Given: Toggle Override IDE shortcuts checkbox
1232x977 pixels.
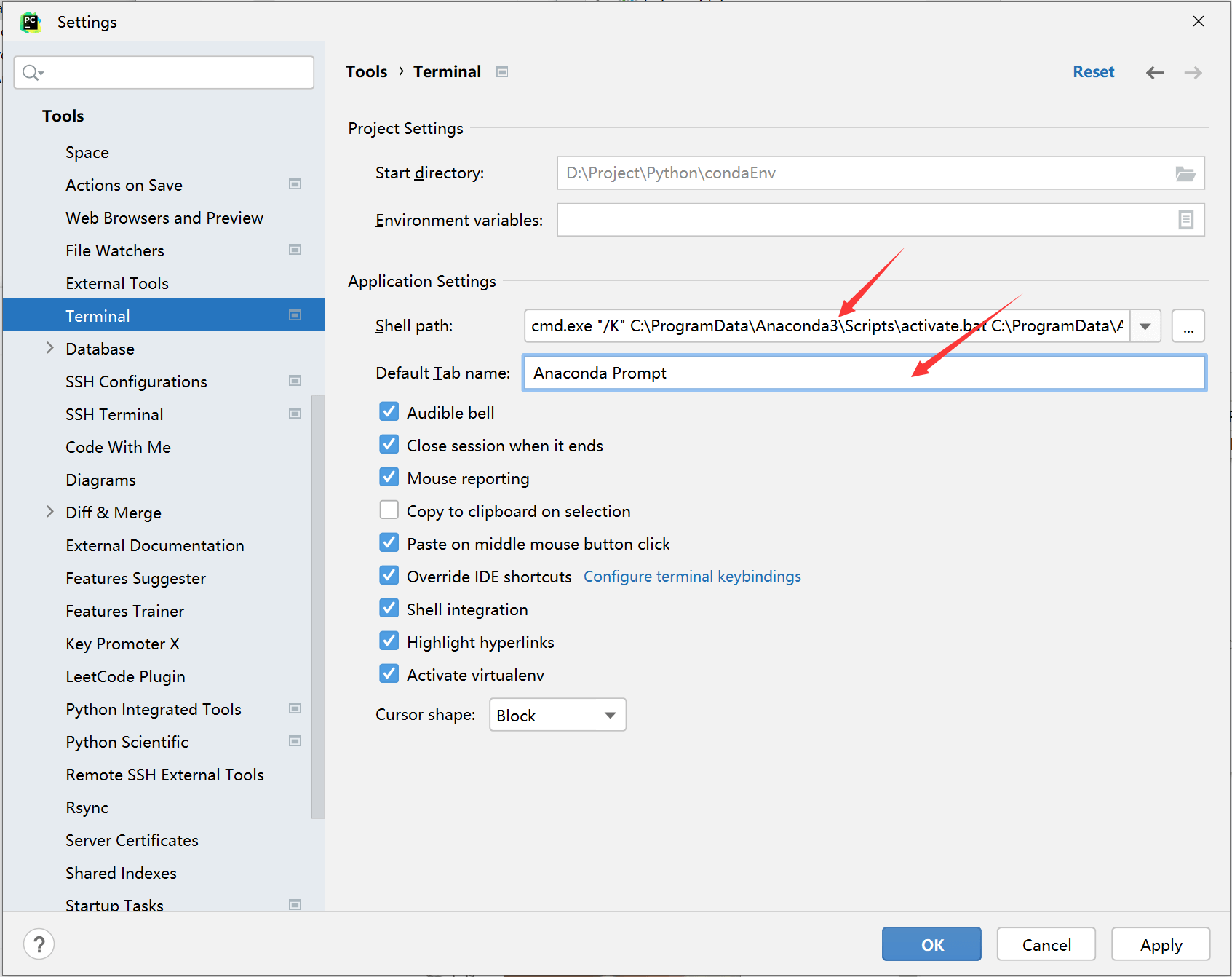Looking at the screenshot, I should (389, 576).
